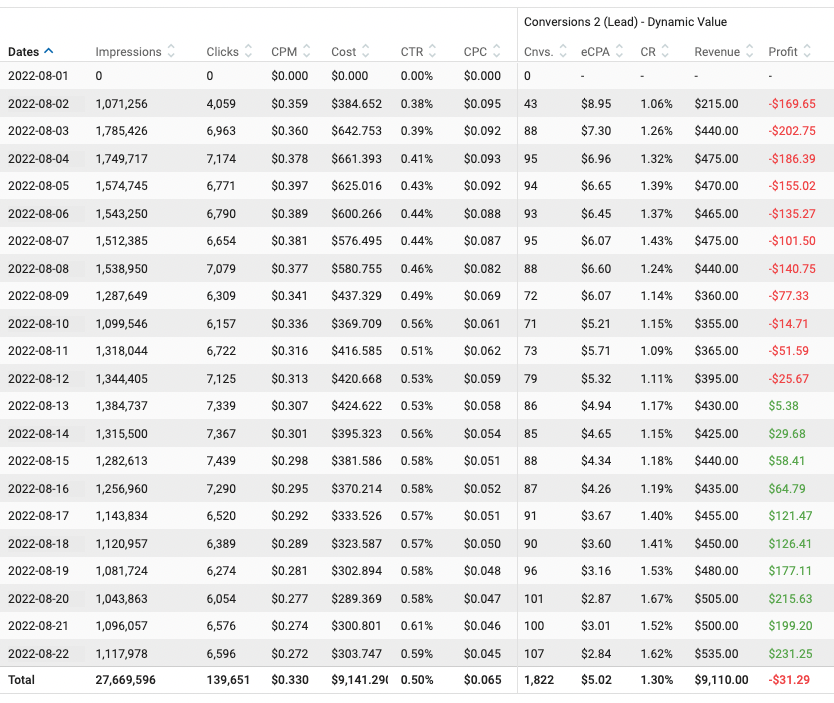
Task: Click the CR column header text
Action: point(648,52)
